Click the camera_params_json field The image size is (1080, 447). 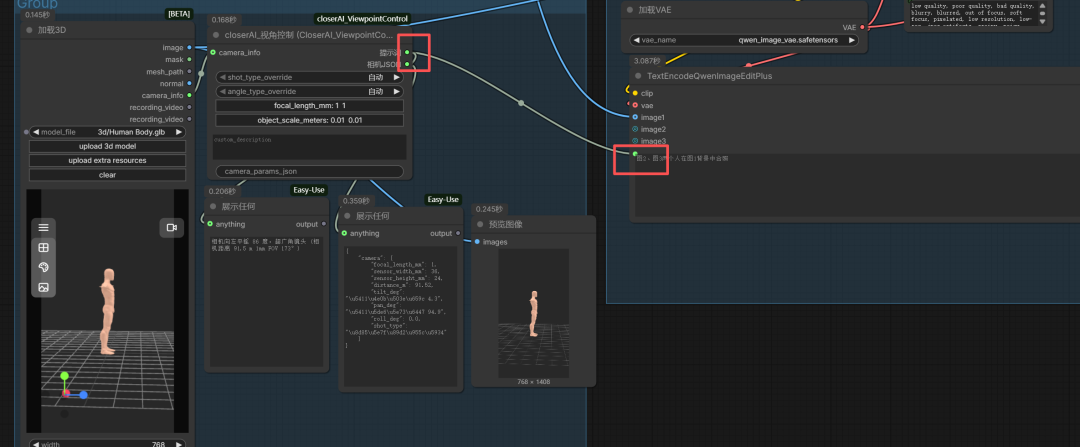pyautogui.click(x=309, y=171)
